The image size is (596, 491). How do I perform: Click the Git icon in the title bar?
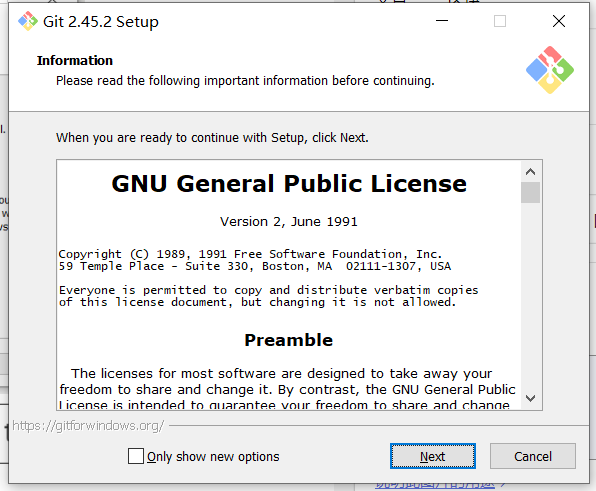[x=28, y=21]
